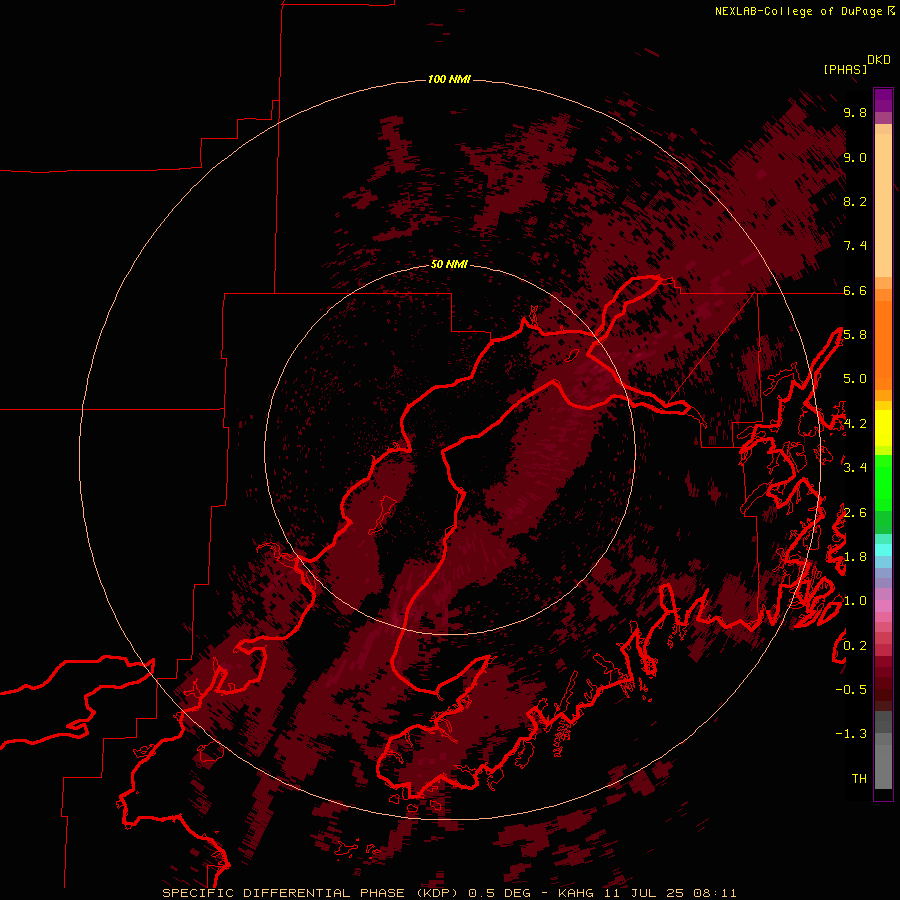
Task: Click the 4.2 value on color scale
Action: pyautogui.click(x=855, y=424)
